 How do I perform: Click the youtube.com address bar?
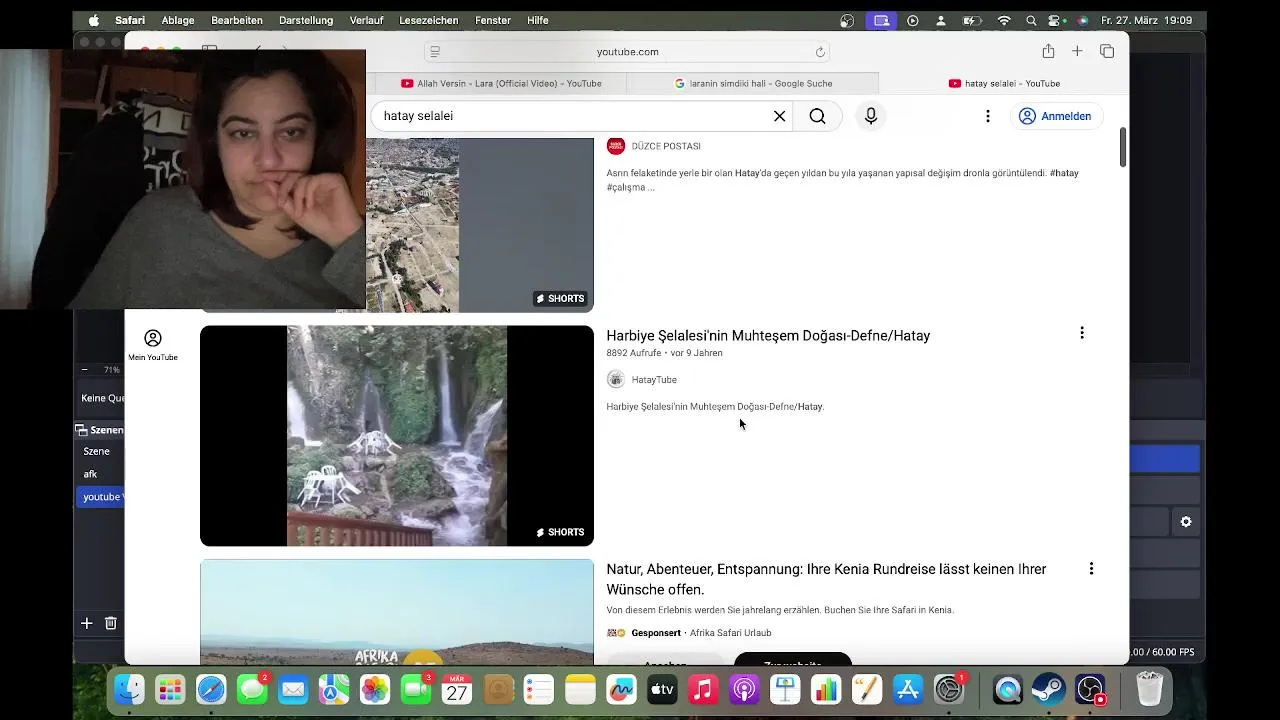coord(628,52)
